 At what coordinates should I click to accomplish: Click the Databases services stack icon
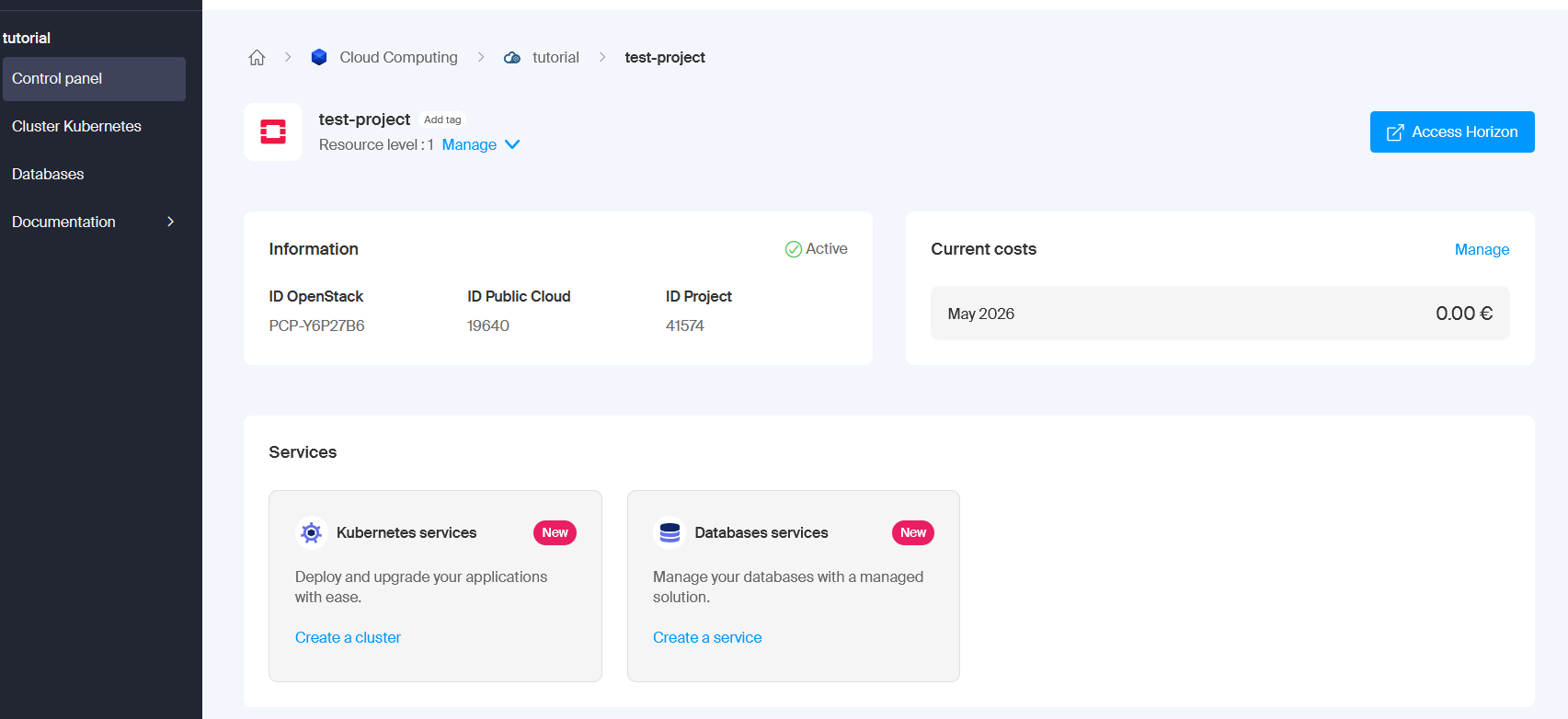click(670, 532)
